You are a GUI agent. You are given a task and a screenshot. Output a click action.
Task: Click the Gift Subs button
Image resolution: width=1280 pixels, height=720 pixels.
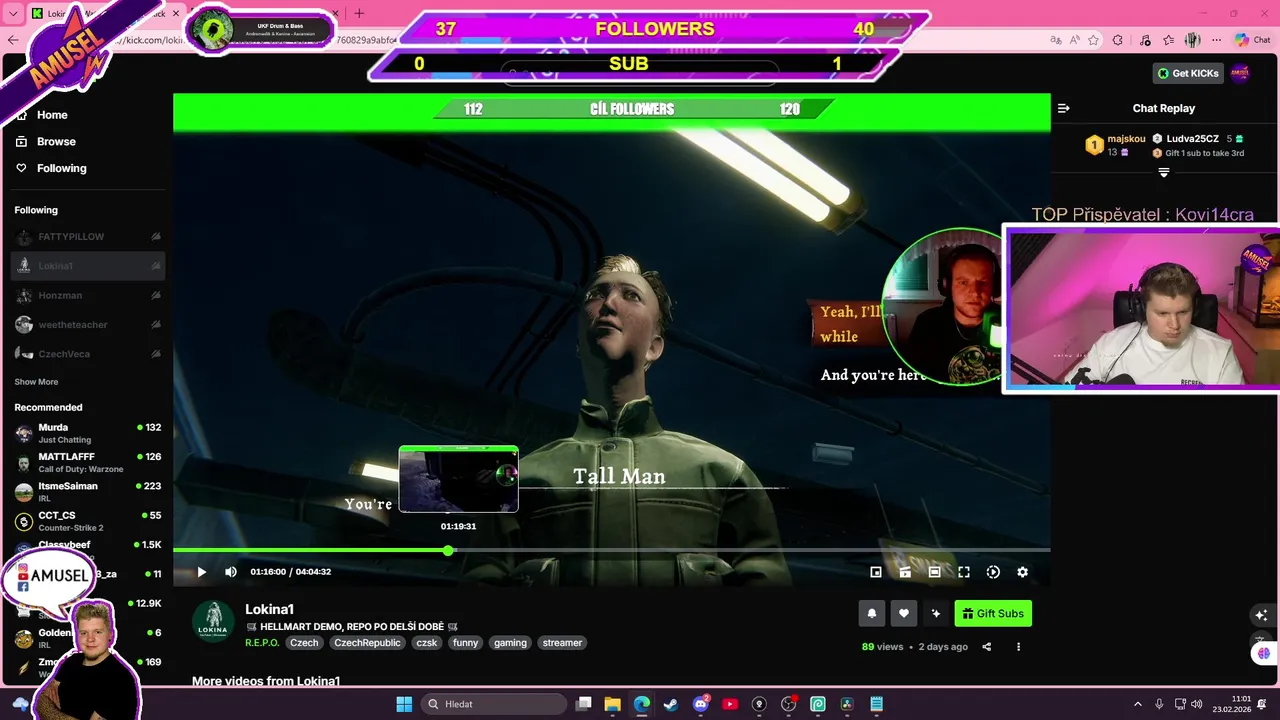(x=993, y=614)
